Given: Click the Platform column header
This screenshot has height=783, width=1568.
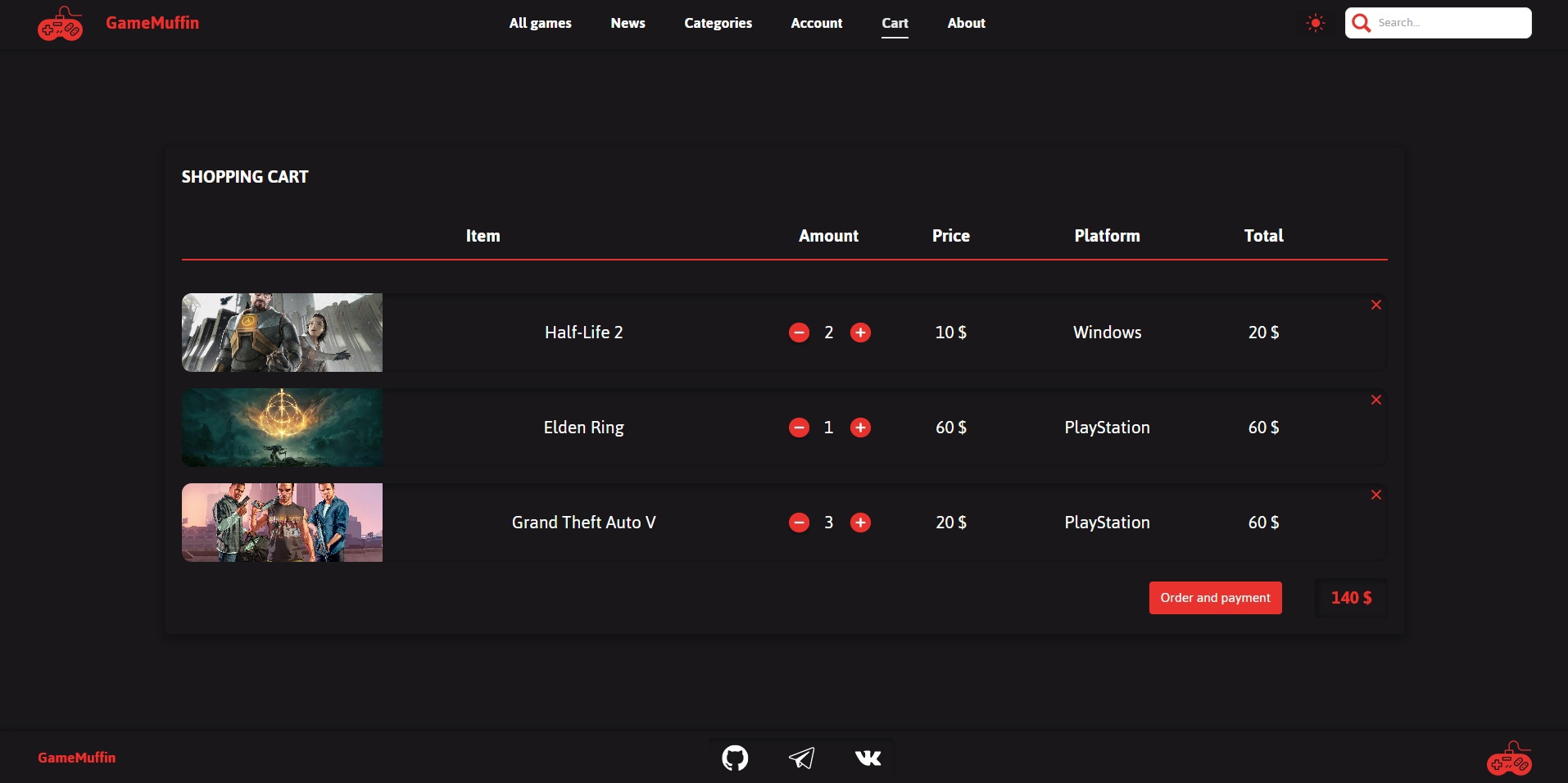Looking at the screenshot, I should pos(1108,236).
